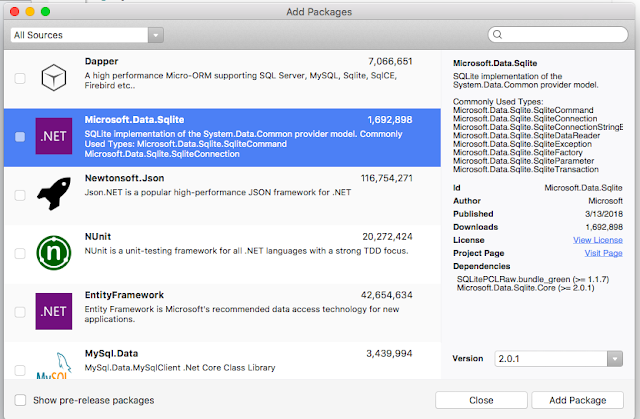Open the All Sources dropdown
This screenshot has height=419, width=640.
click(x=88, y=35)
